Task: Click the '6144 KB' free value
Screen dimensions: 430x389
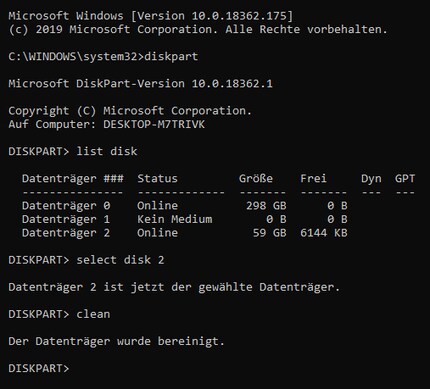Action: (x=324, y=233)
